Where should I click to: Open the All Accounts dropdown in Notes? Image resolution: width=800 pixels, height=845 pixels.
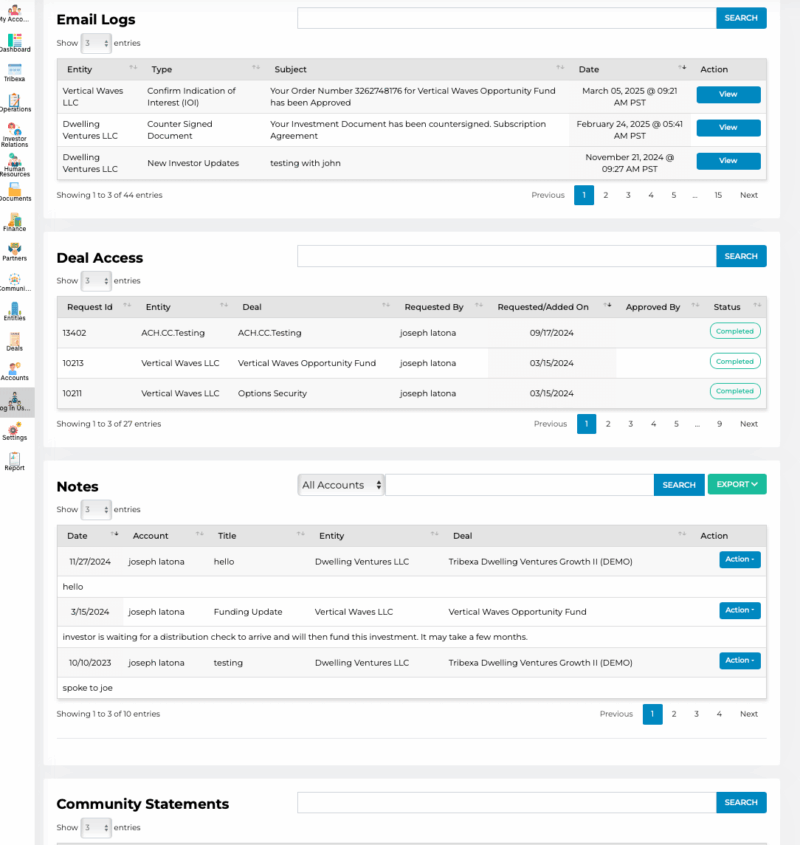coord(341,484)
